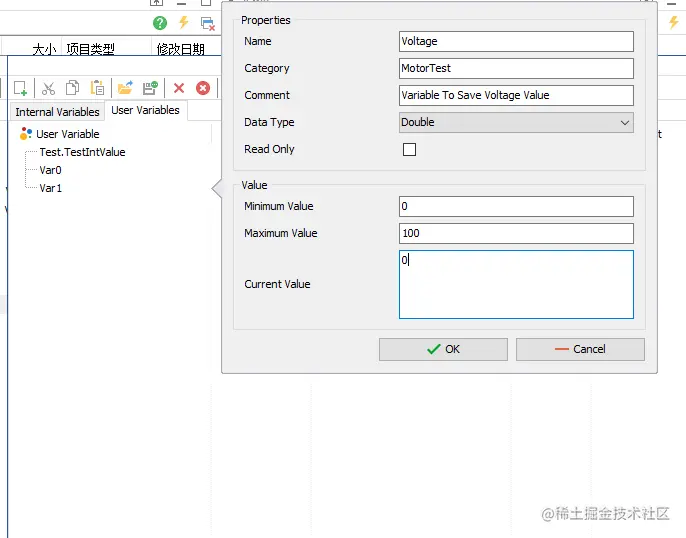
Task: Click the Cancel button
Action: tap(580, 349)
